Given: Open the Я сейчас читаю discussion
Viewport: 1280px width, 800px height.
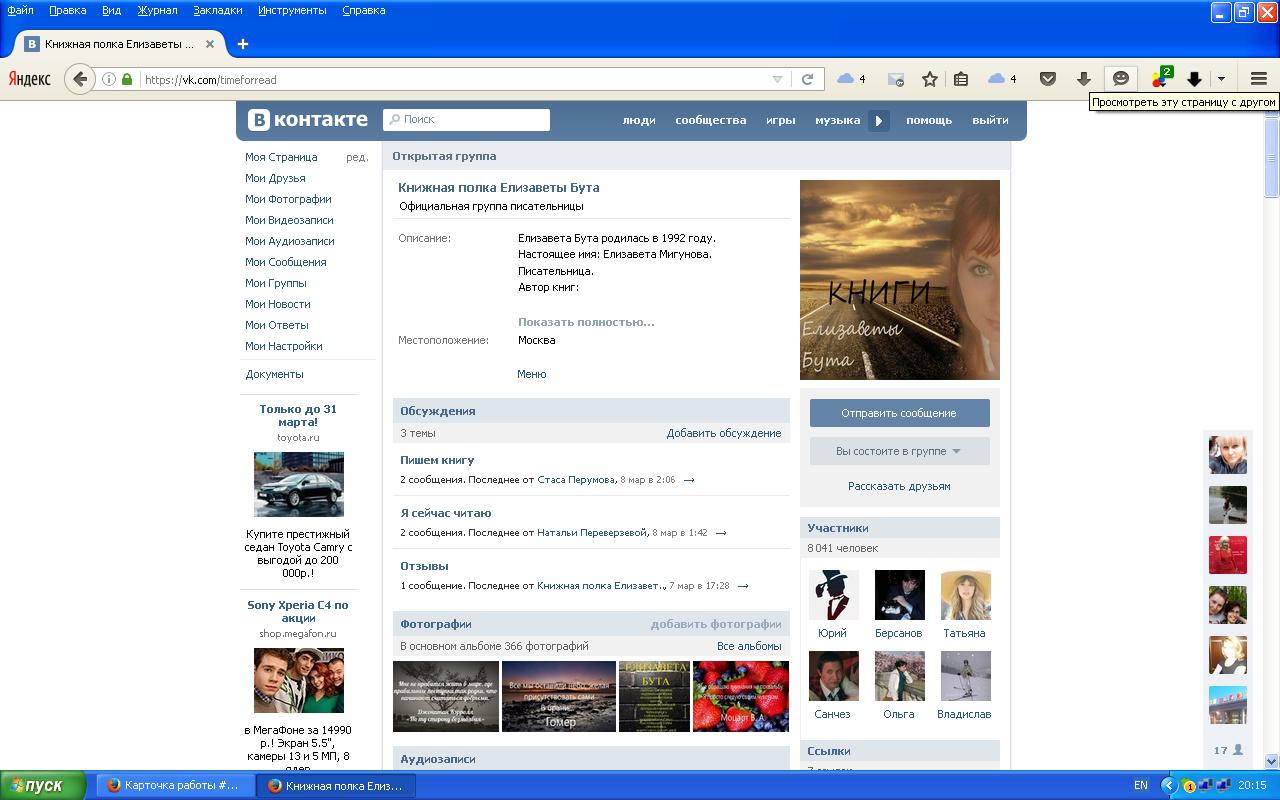Looking at the screenshot, I should click(445, 513).
